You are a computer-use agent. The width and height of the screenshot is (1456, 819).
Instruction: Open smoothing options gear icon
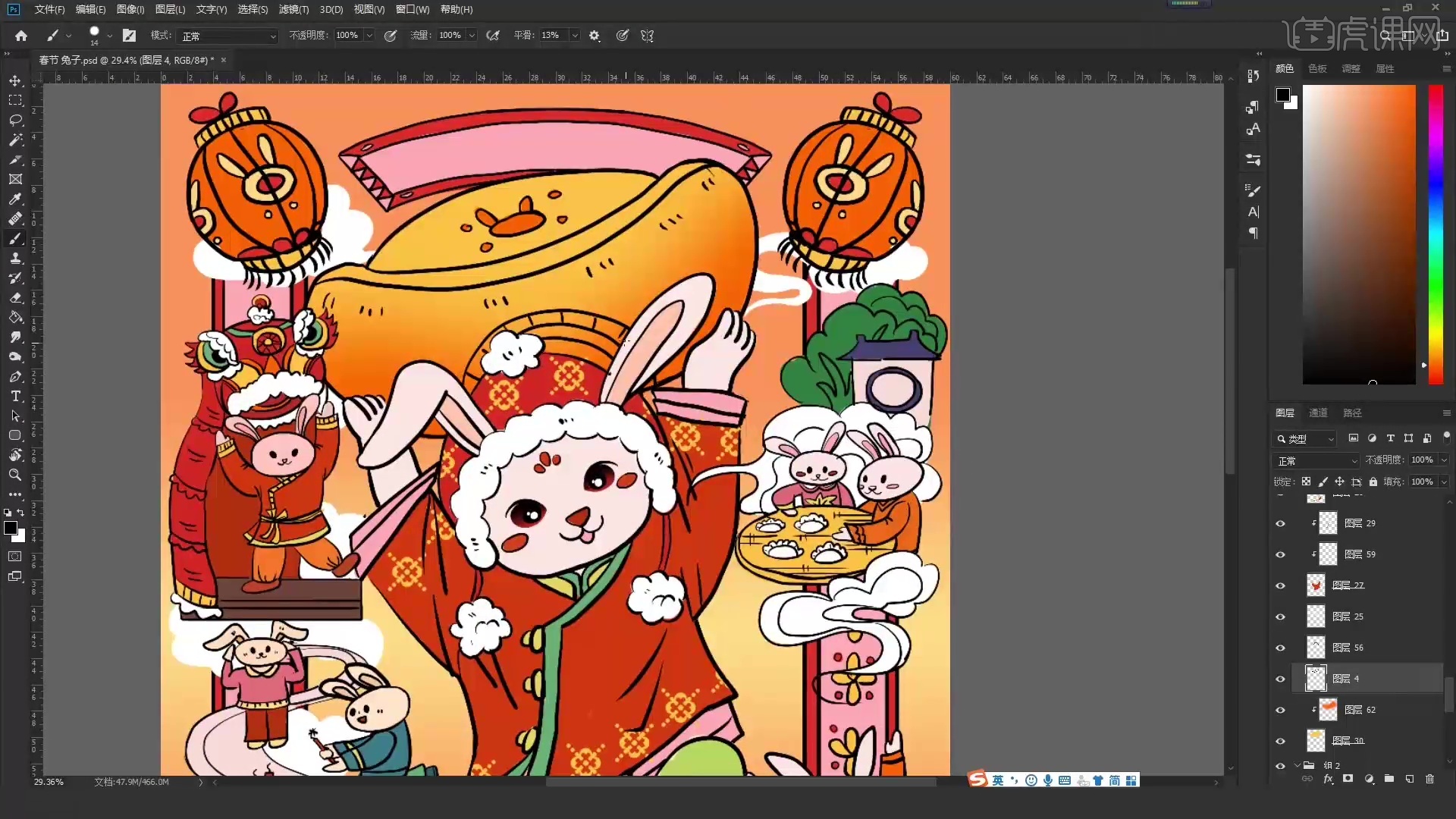[595, 36]
